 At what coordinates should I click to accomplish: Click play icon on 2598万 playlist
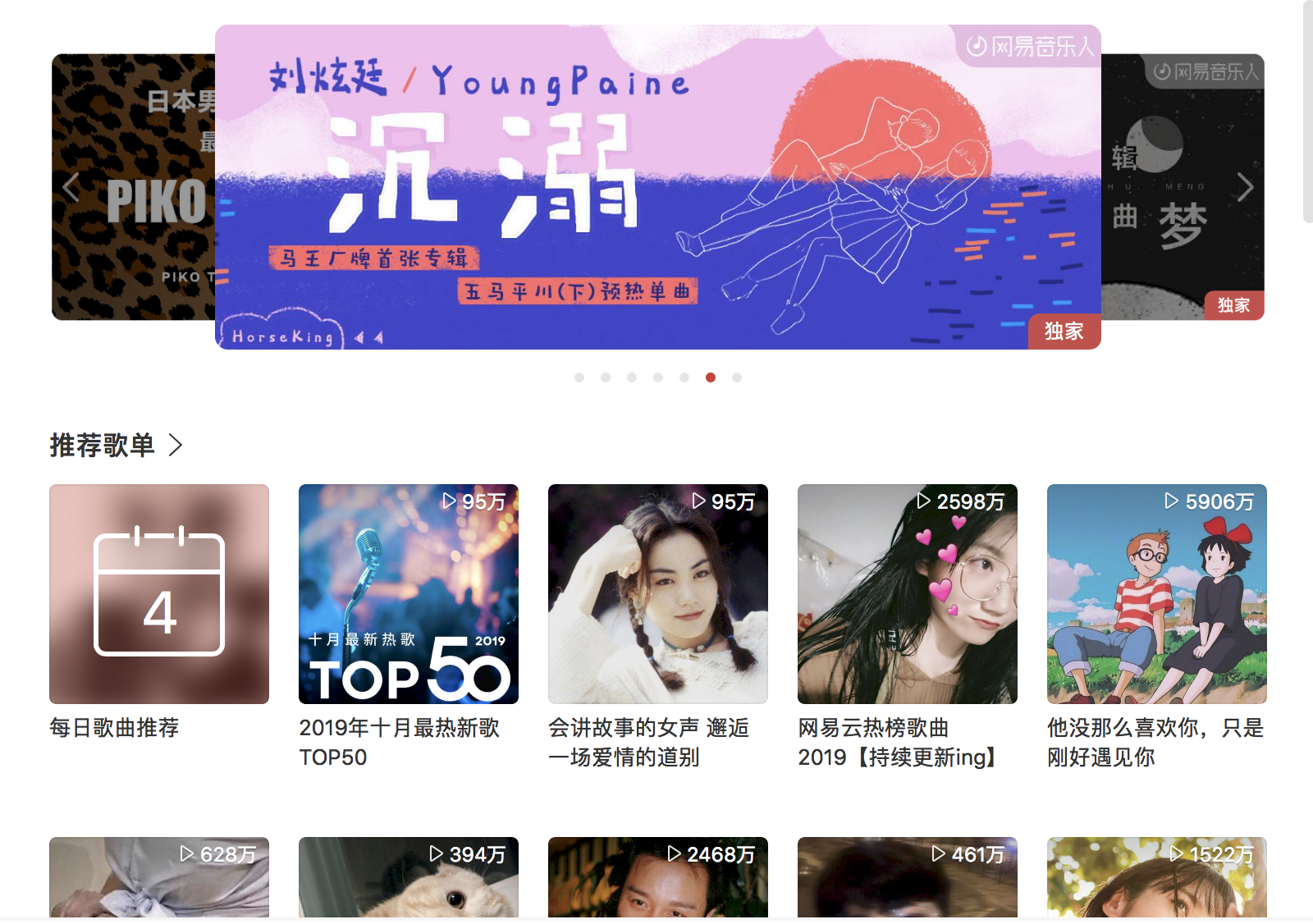[923, 501]
